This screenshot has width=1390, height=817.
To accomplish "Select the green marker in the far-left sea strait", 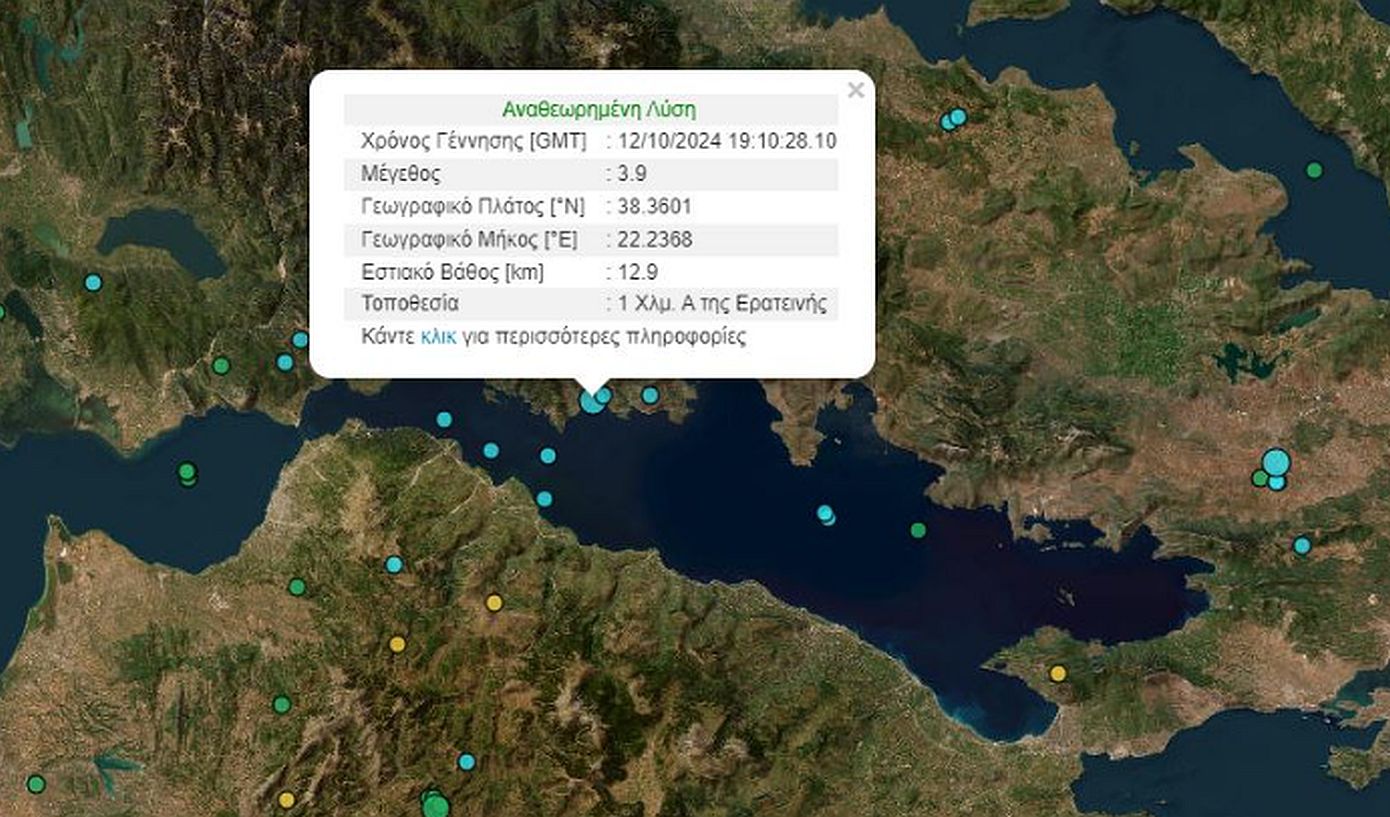I will coord(187,472).
